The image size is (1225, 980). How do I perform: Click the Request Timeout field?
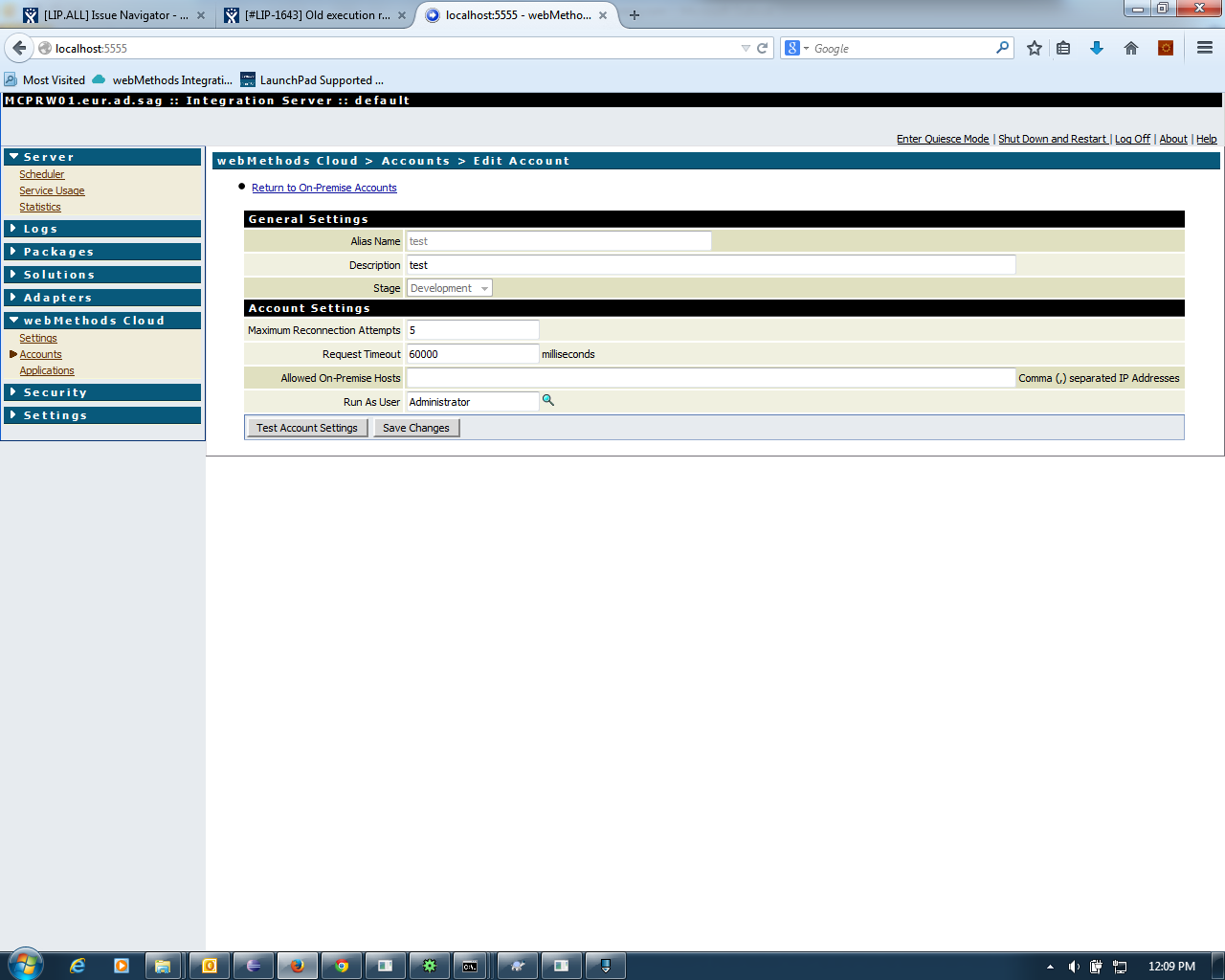(473, 354)
